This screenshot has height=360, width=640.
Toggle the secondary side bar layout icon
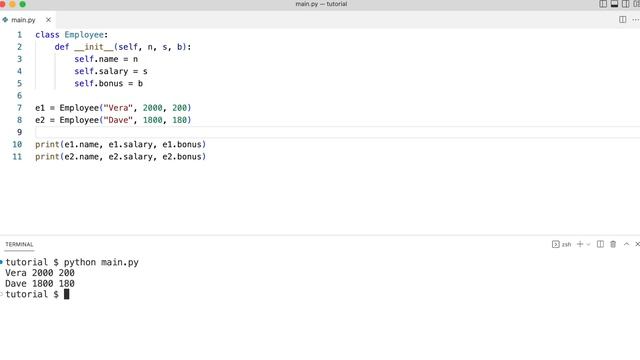[x=625, y=4]
